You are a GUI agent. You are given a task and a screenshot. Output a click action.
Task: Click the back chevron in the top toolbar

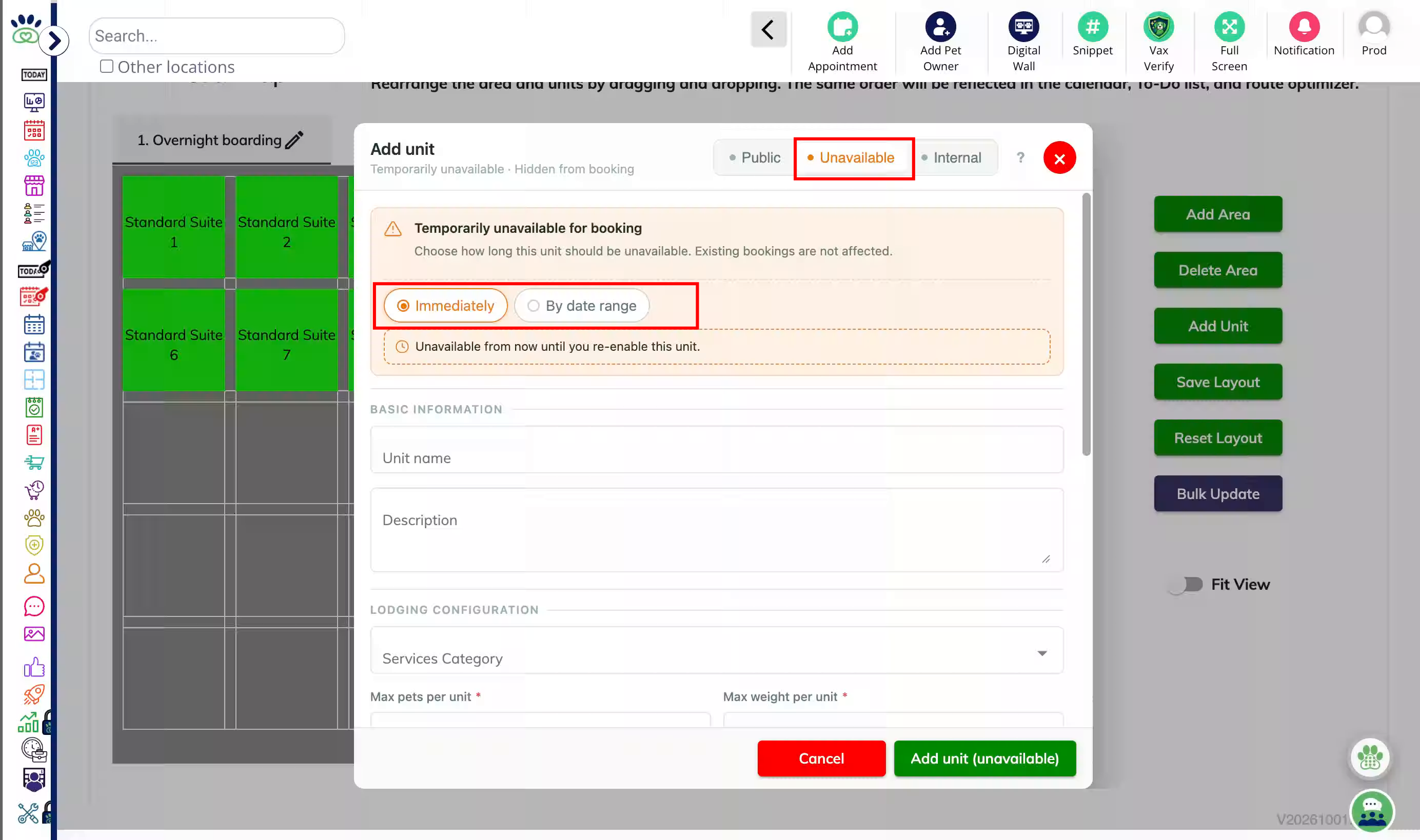pyautogui.click(x=768, y=29)
